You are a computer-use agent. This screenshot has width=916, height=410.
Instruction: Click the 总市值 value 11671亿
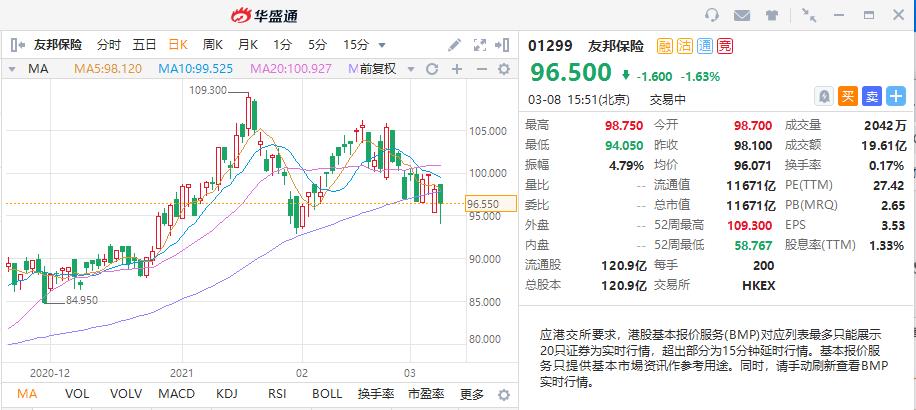tap(751, 206)
